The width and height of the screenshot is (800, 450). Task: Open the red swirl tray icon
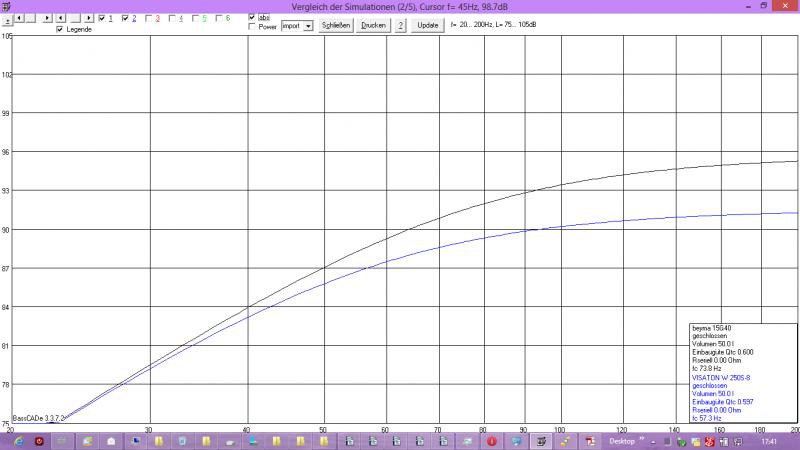click(709, 442)
